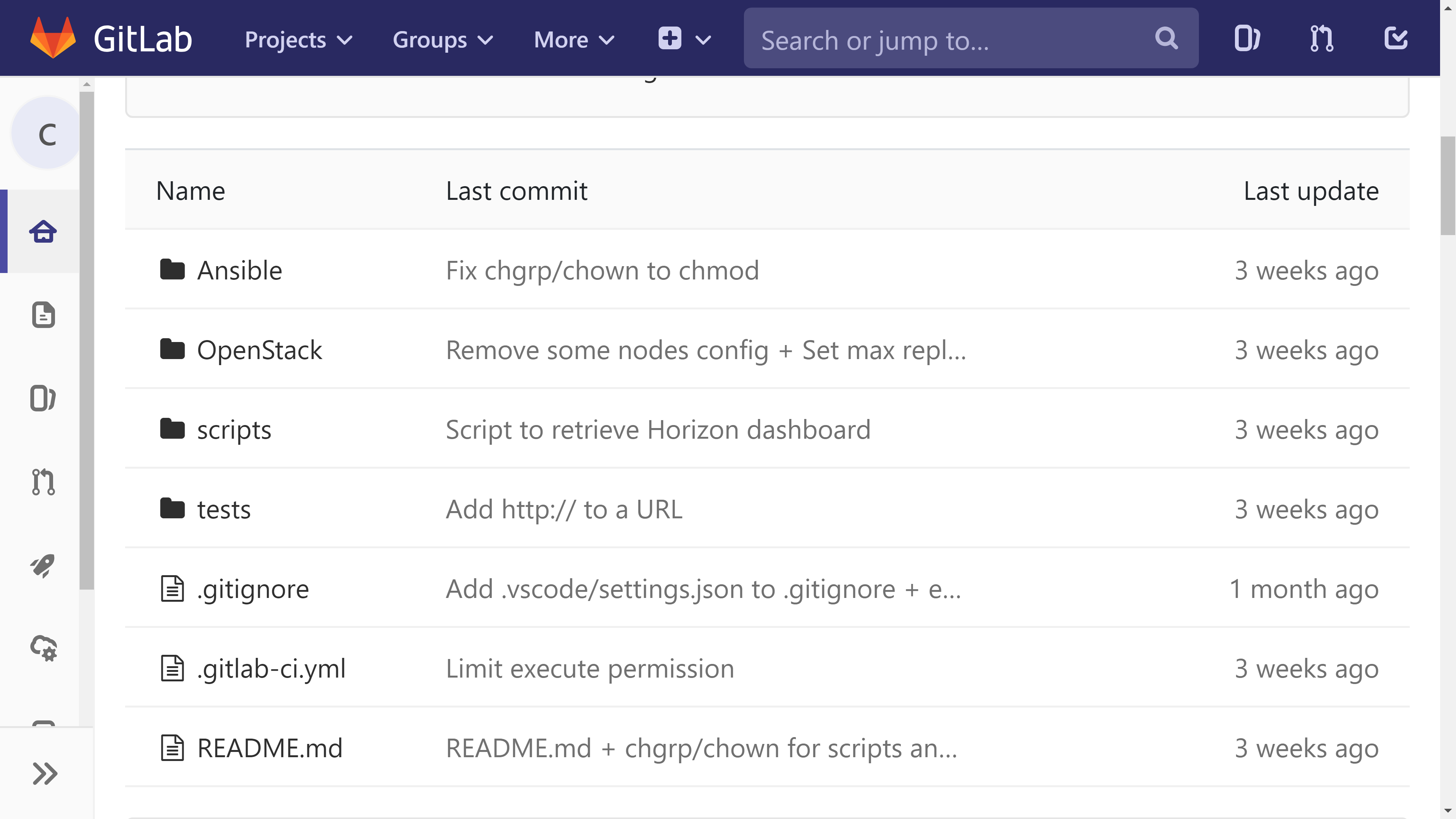Open the .gitlab-ci.yml file
Viewport: 1456px width, 819px height.
point(271,669)
